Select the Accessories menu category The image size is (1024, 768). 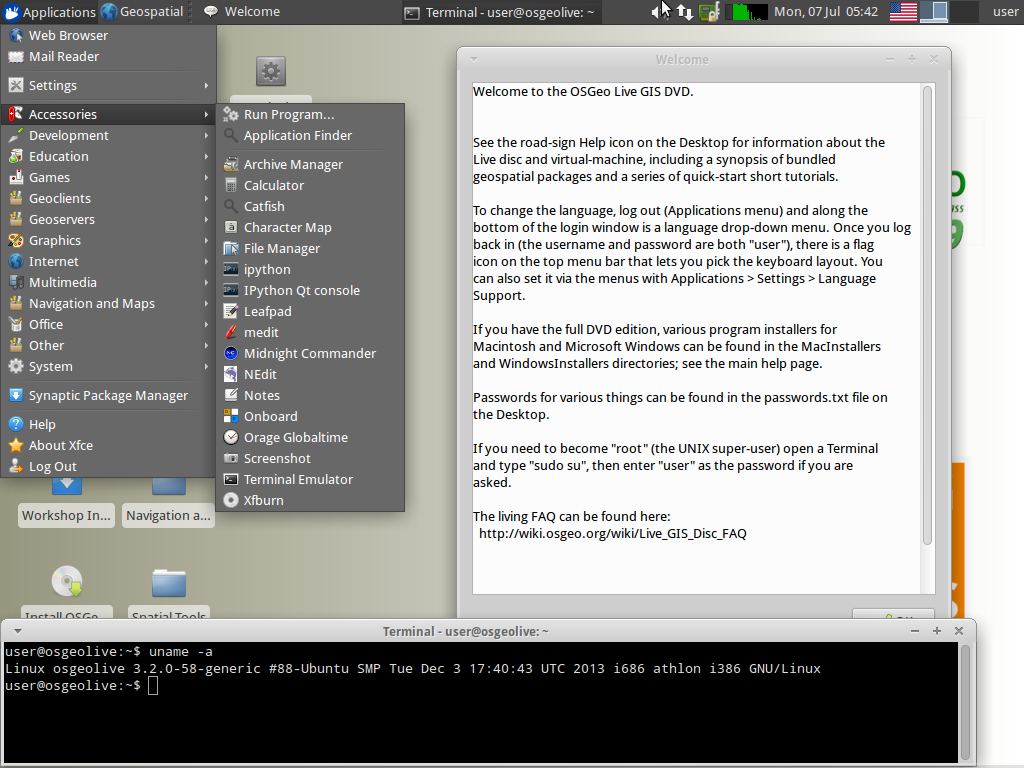point(108,114)
